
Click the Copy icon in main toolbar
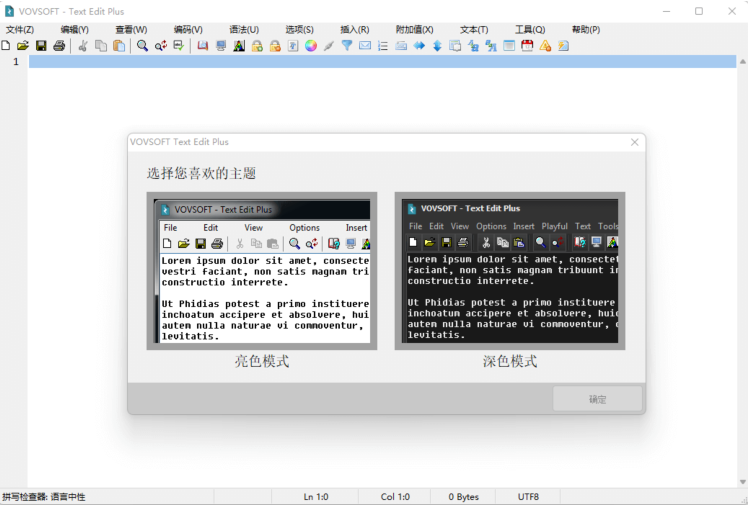101,46
